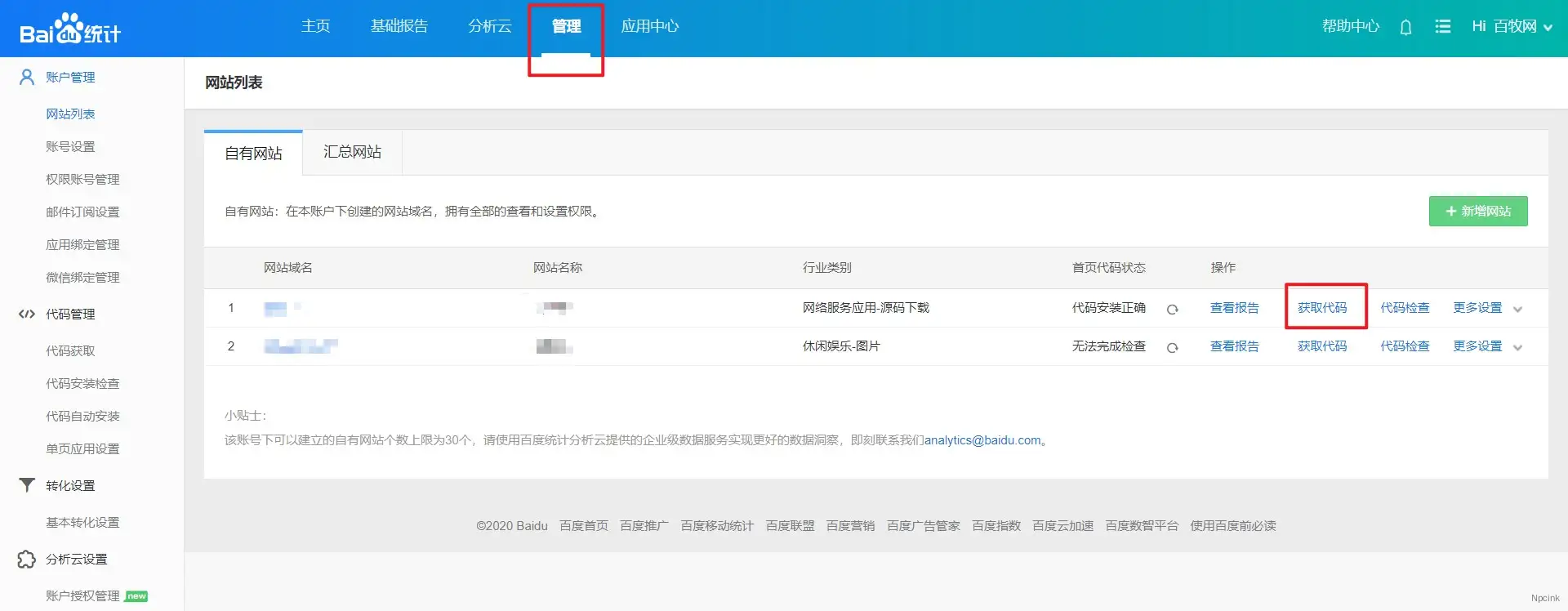Click the Baidu Tongji logo

click(x=70, y=29)
